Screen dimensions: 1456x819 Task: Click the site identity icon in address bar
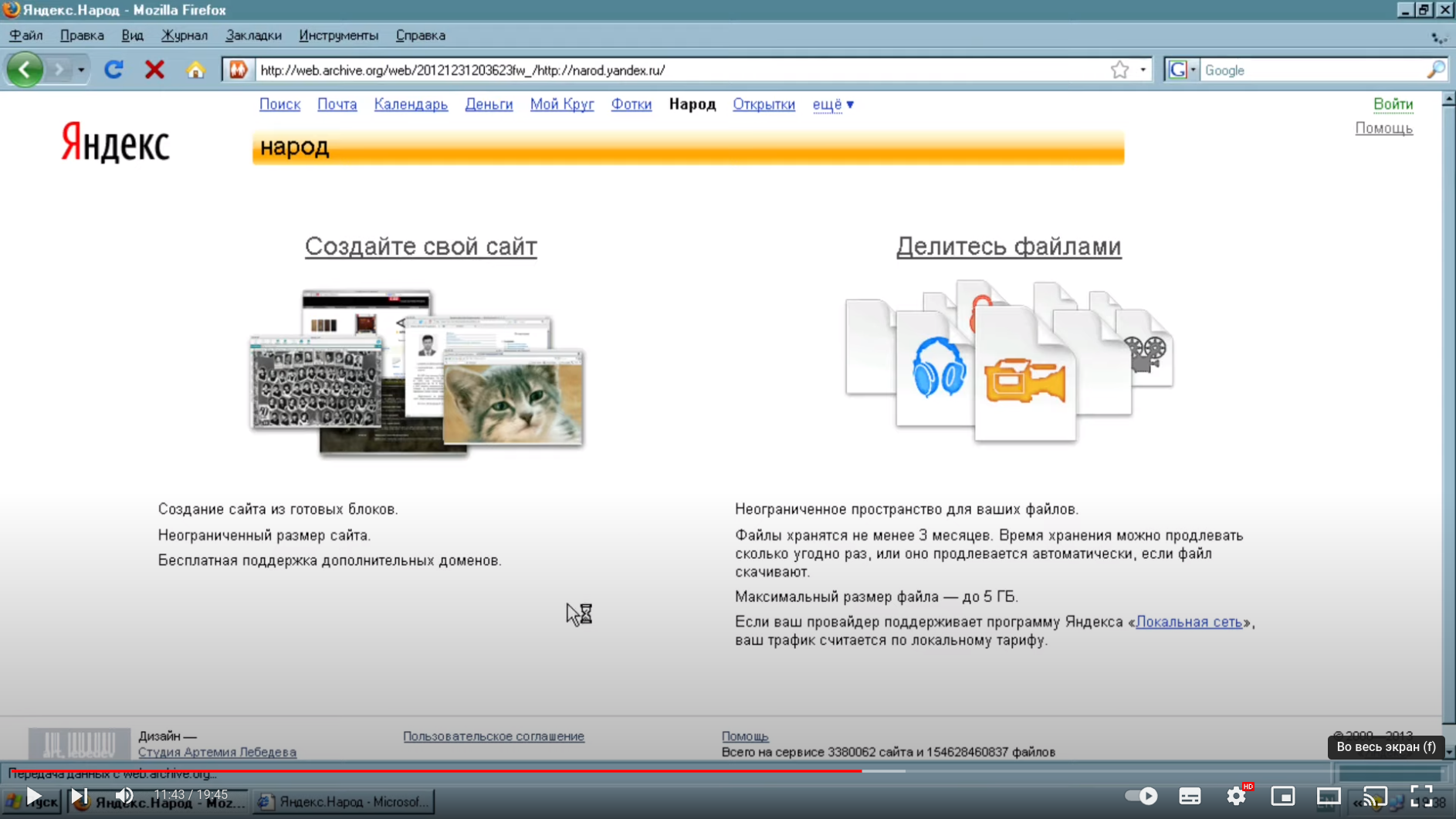[x=238, y=69]
